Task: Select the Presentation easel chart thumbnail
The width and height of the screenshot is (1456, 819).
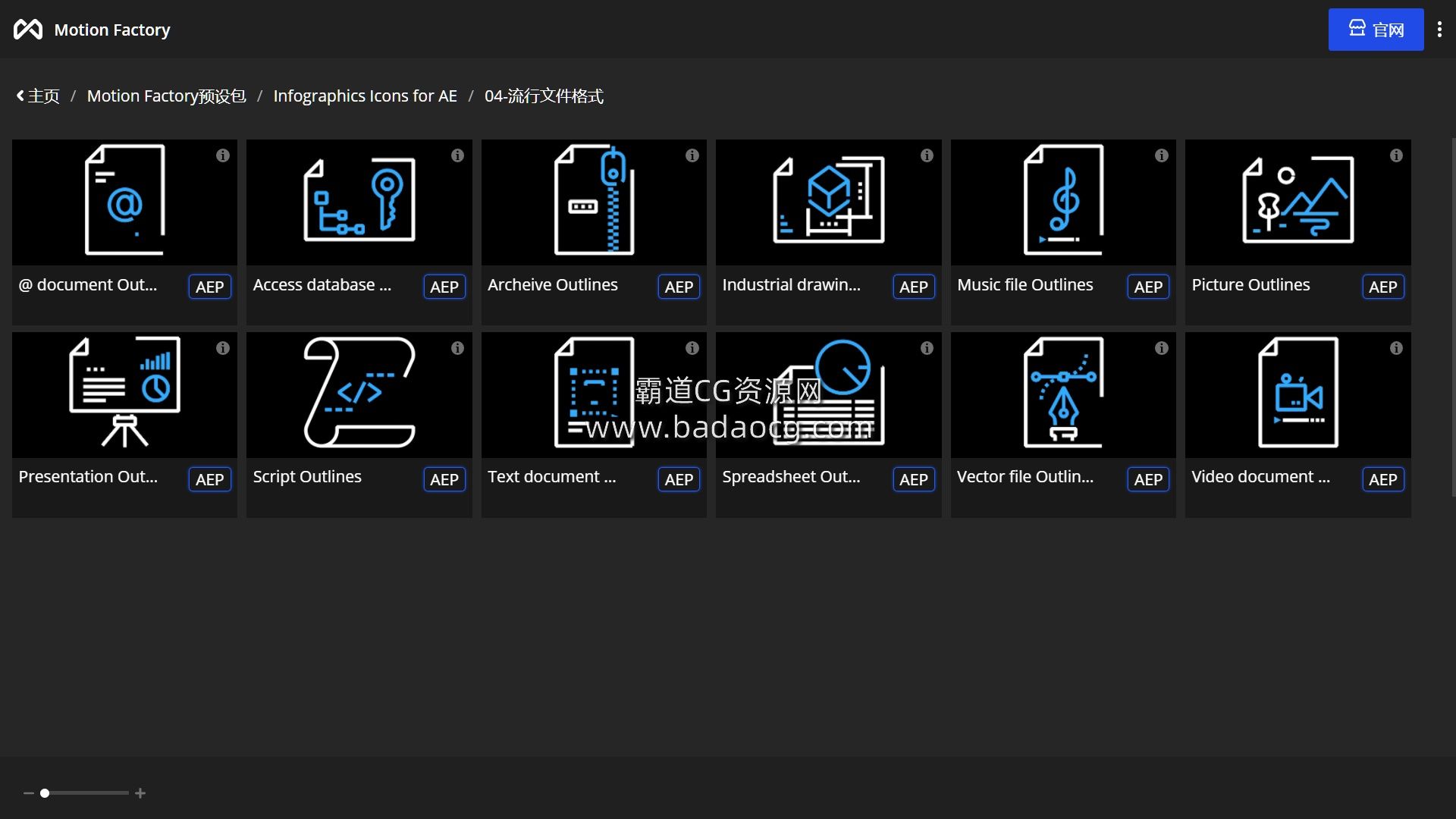Action: coord(124,394)
